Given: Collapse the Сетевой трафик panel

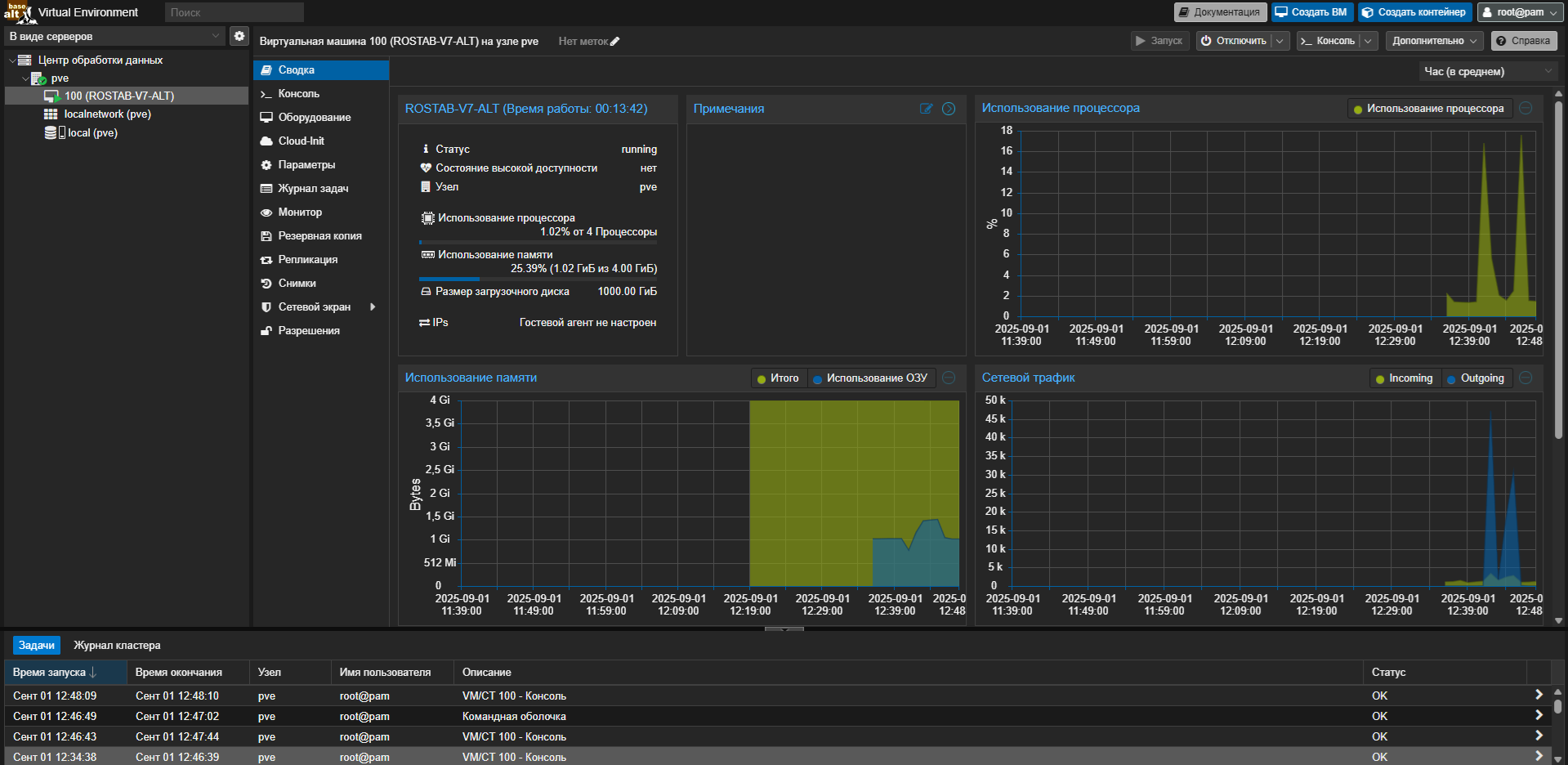Looking at the screenshot, I should 1526,378.
